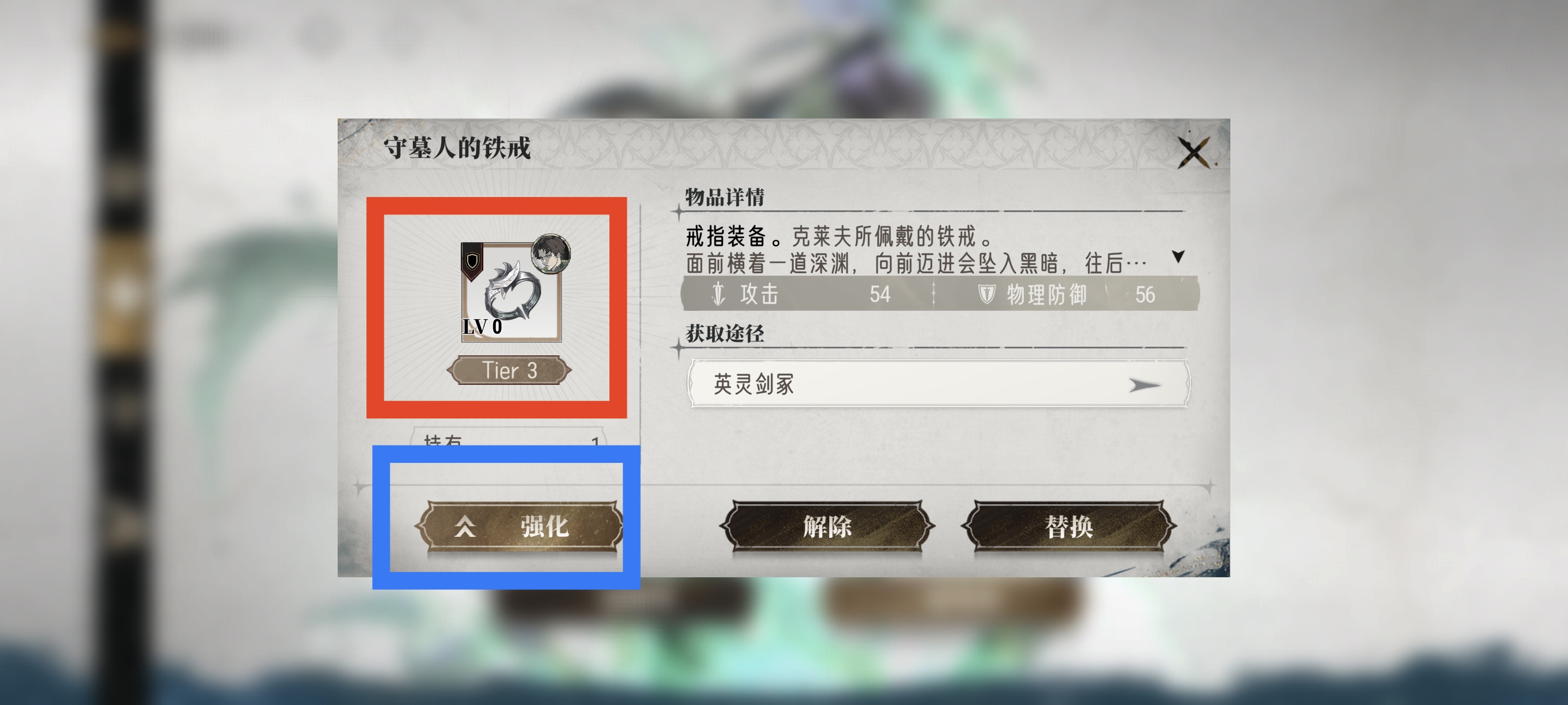
Task: Click the black shield badge on item
Action: [472, 261]
